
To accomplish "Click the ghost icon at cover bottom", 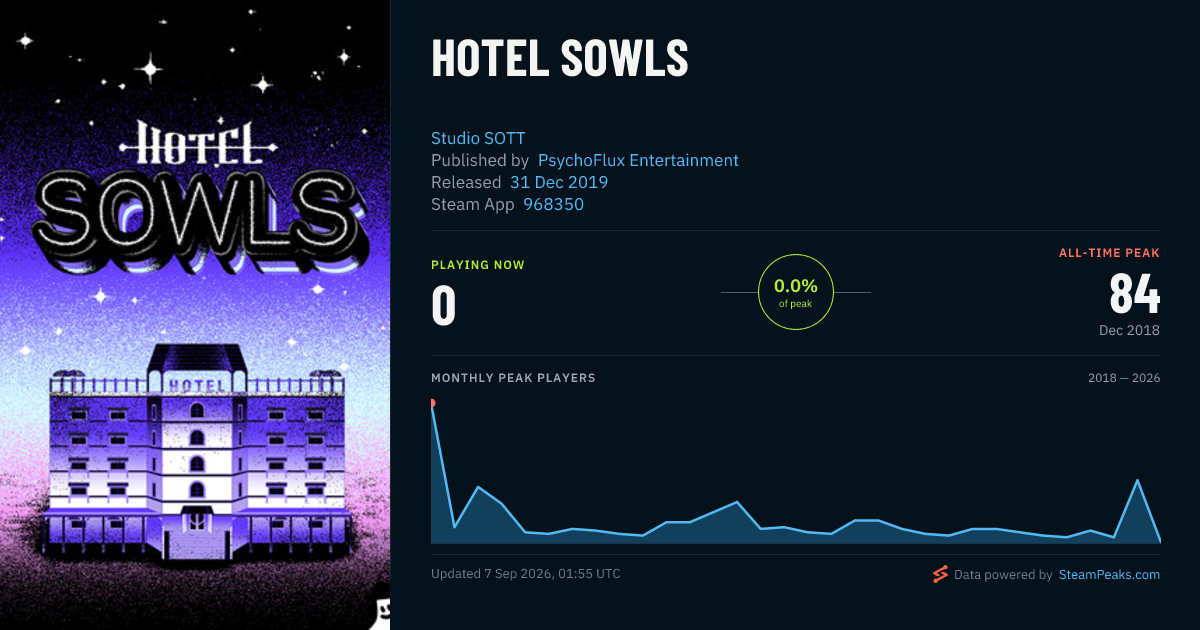I will [x=382, y=609].
